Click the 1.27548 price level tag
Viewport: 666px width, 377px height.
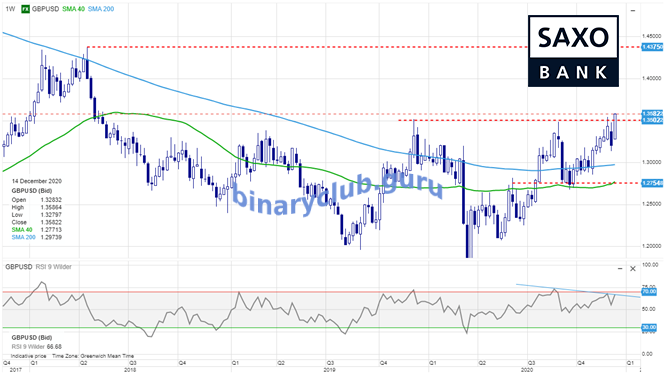[652, 183]
